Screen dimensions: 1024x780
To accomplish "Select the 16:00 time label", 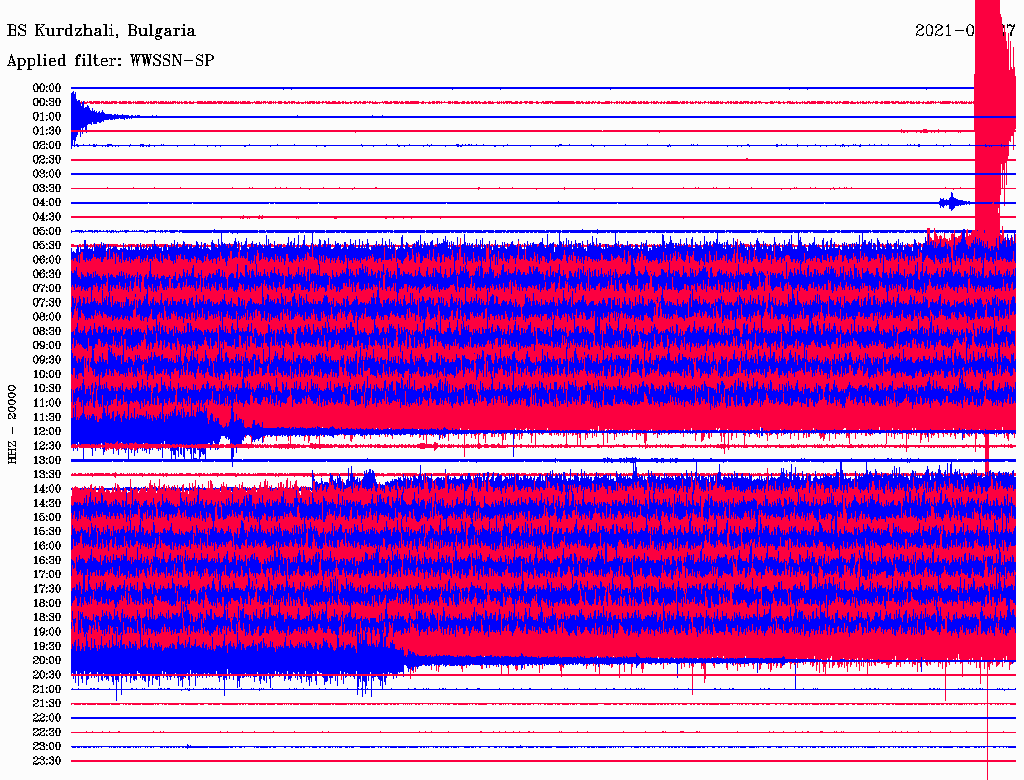I will click(47, 546).
